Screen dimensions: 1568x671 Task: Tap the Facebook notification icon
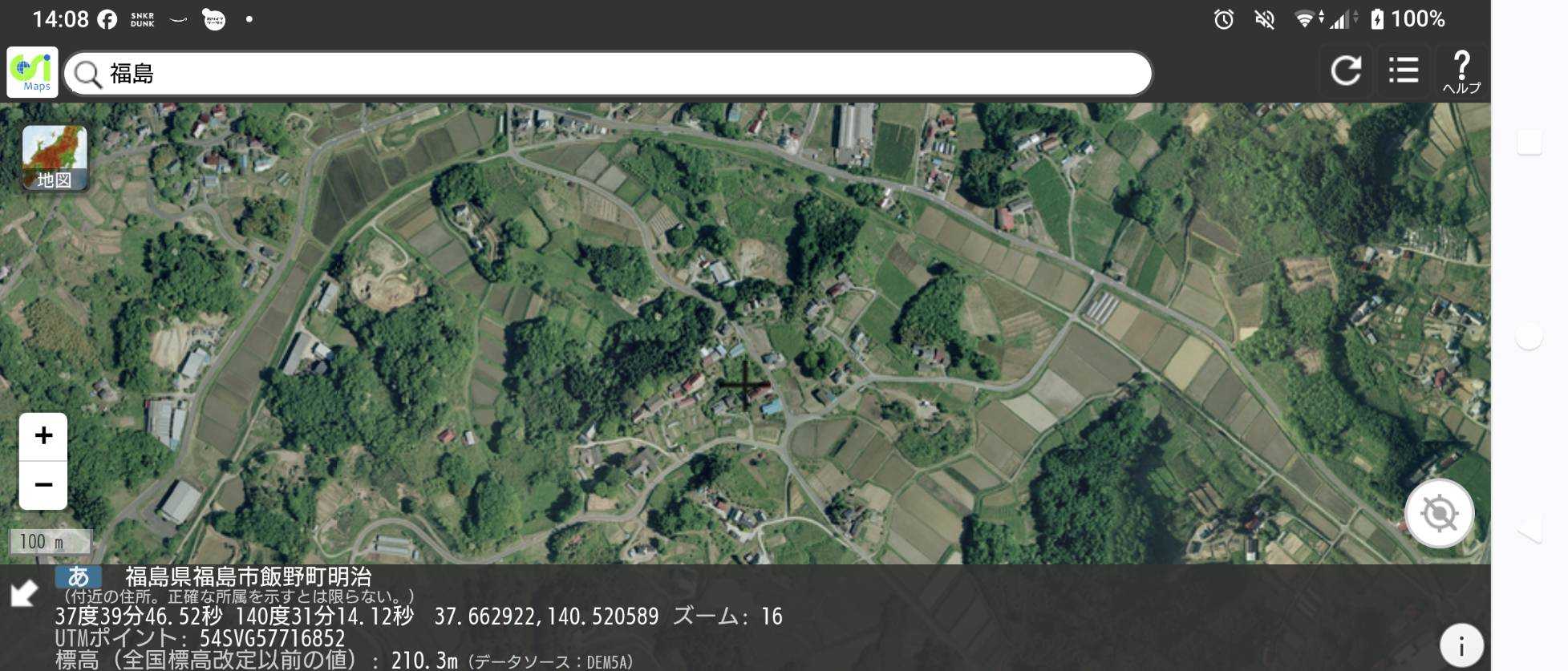(x=107, y=20)
